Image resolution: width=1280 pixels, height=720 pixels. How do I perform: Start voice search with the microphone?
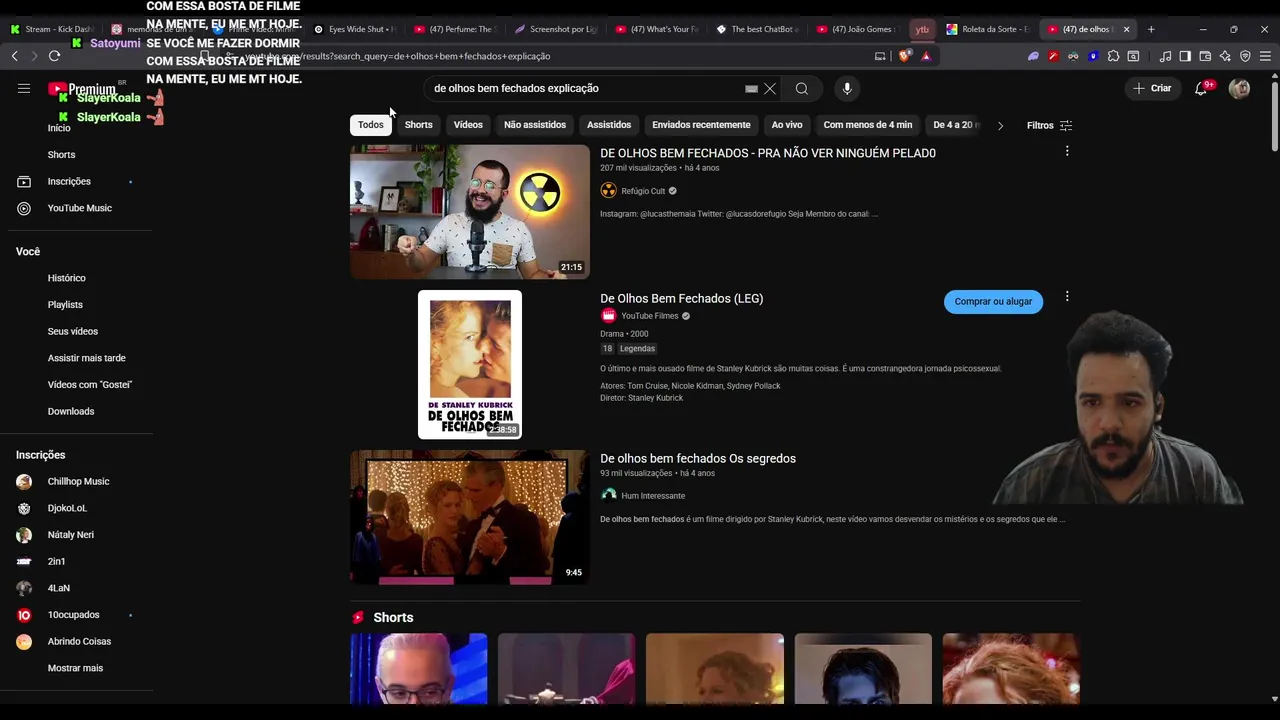pos(847,89)
